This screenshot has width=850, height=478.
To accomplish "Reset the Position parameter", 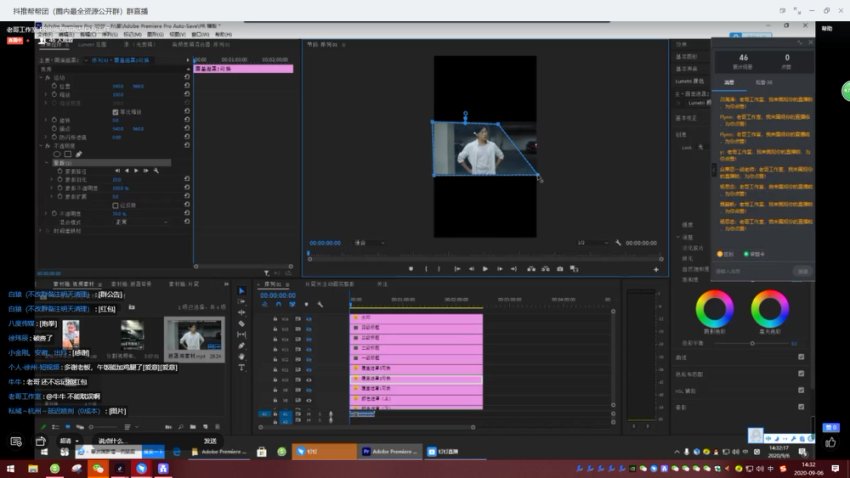I will pyautogui.click(x=187, y=86).
